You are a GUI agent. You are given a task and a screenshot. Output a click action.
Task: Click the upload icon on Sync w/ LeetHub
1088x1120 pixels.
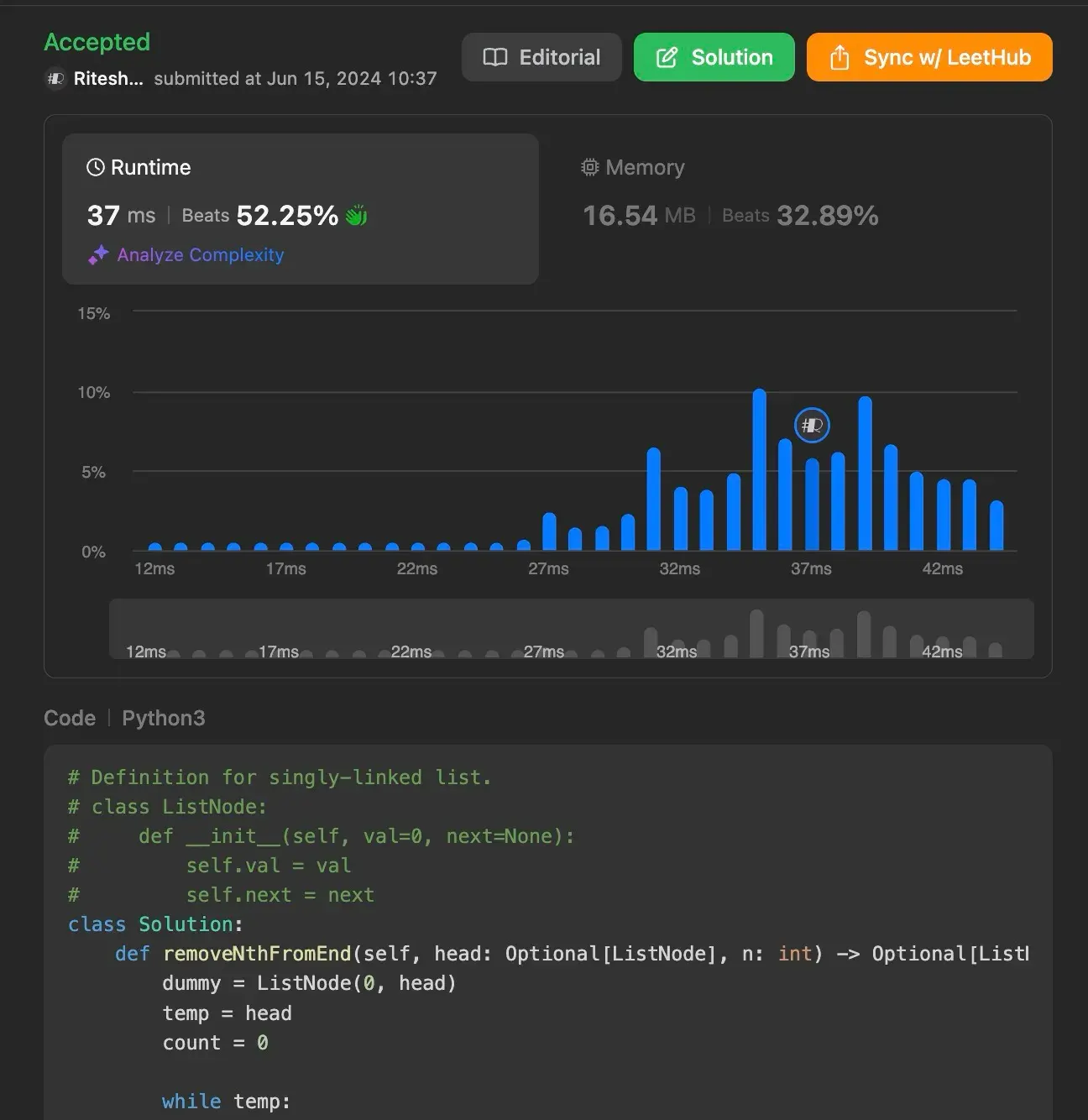pyautogui.click(x=840, y=57)
